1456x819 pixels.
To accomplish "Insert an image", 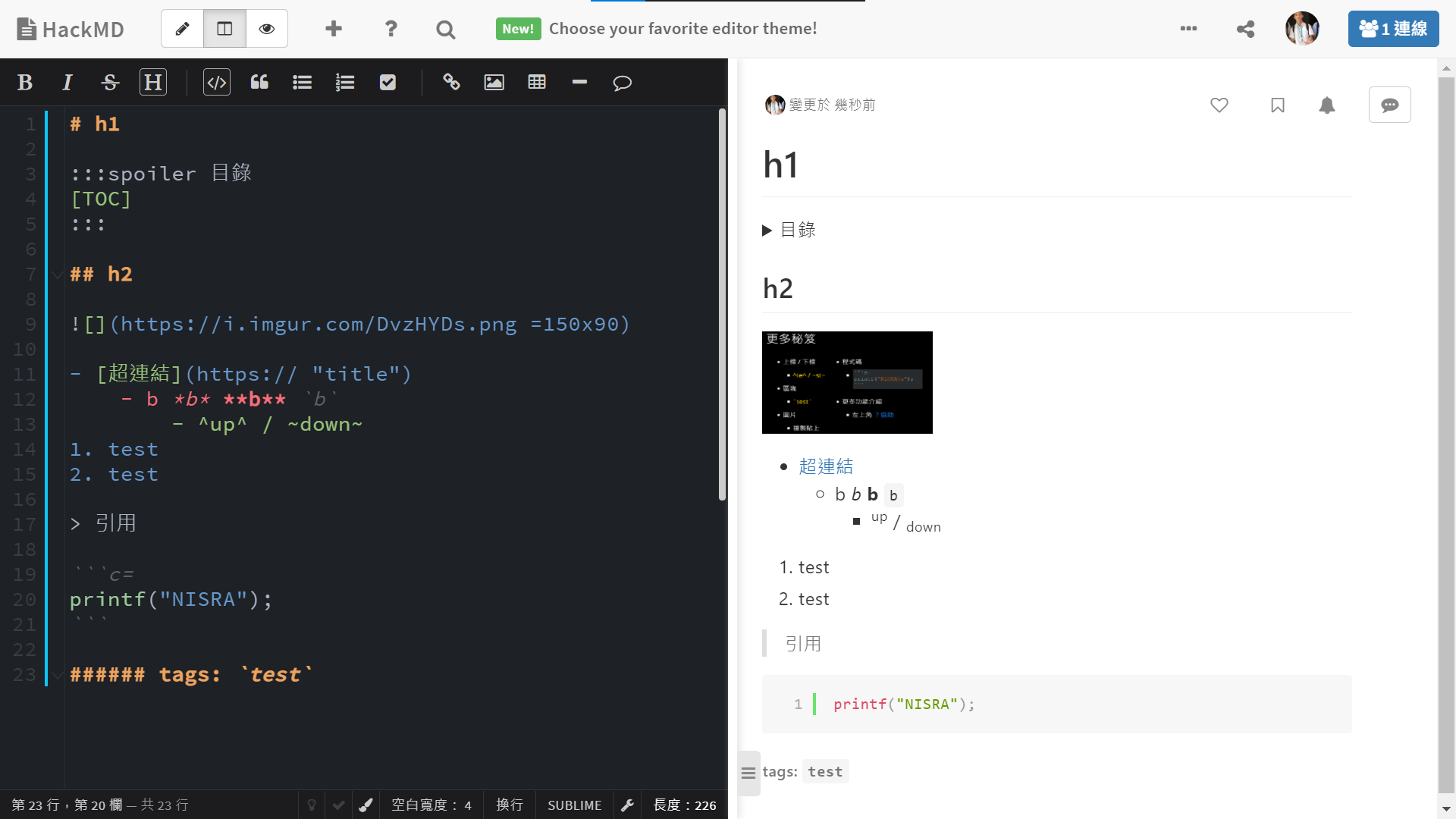I will point(494,82).
